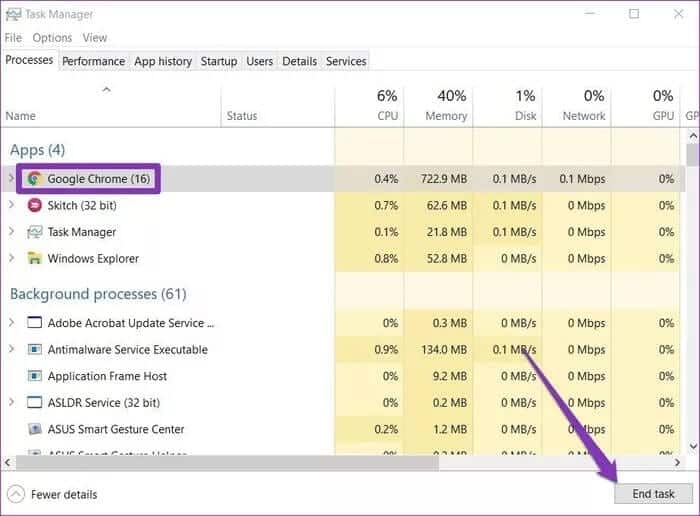Switch to the Details tab
This screenshot has height=516, width=700.
click(300, 61)
